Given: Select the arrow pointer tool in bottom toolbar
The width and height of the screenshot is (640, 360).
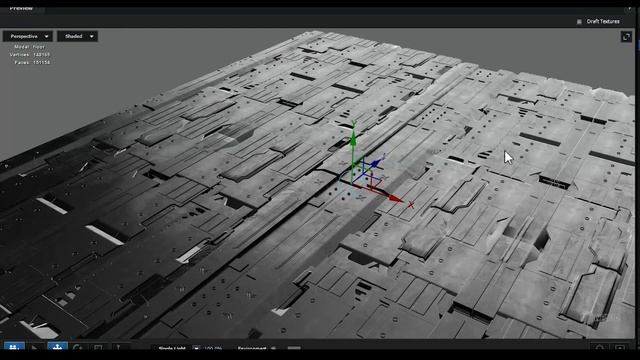Looking at the screenshot, I should coord(35,347).
